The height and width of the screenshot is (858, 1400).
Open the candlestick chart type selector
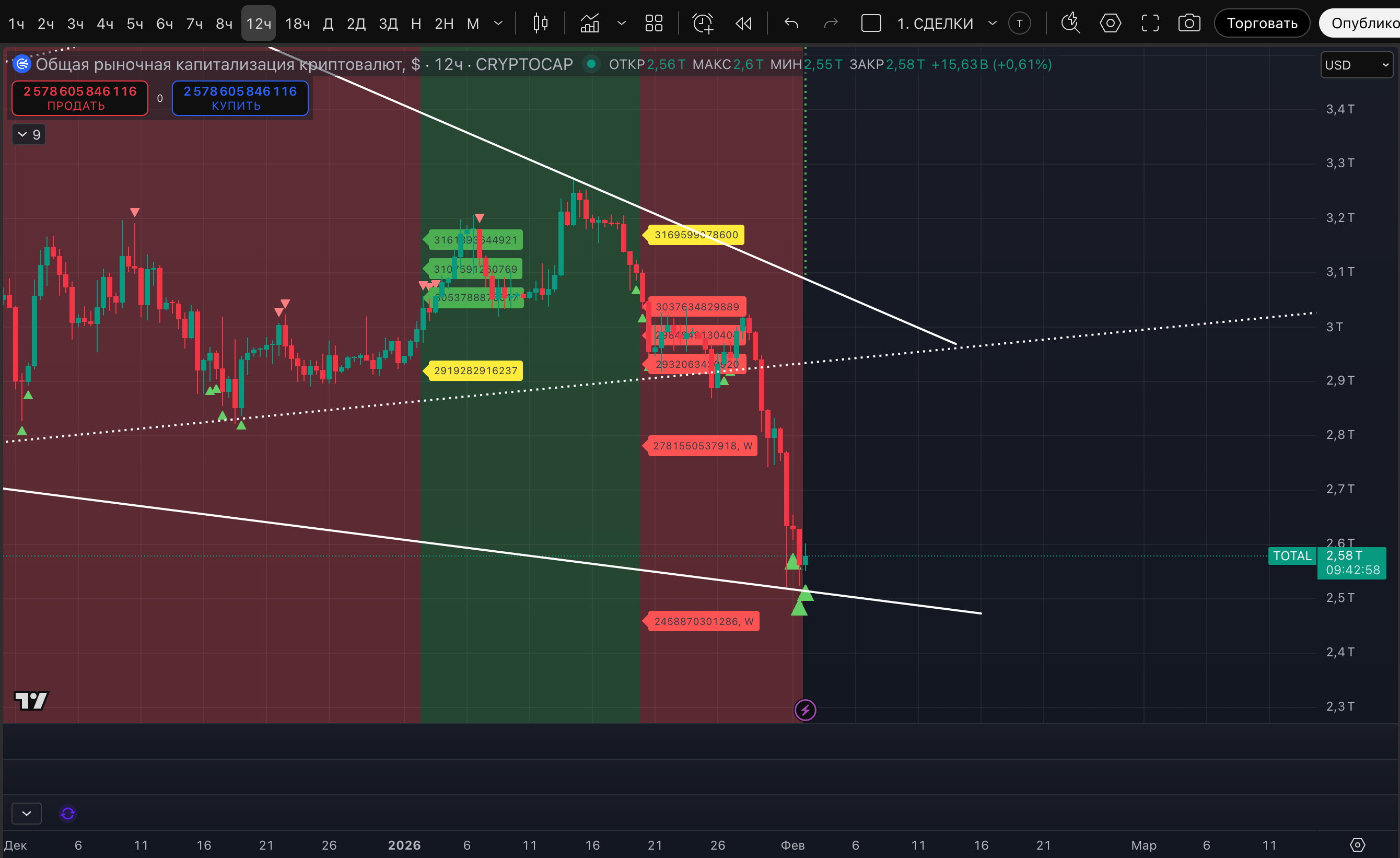(x=540, y=24)
